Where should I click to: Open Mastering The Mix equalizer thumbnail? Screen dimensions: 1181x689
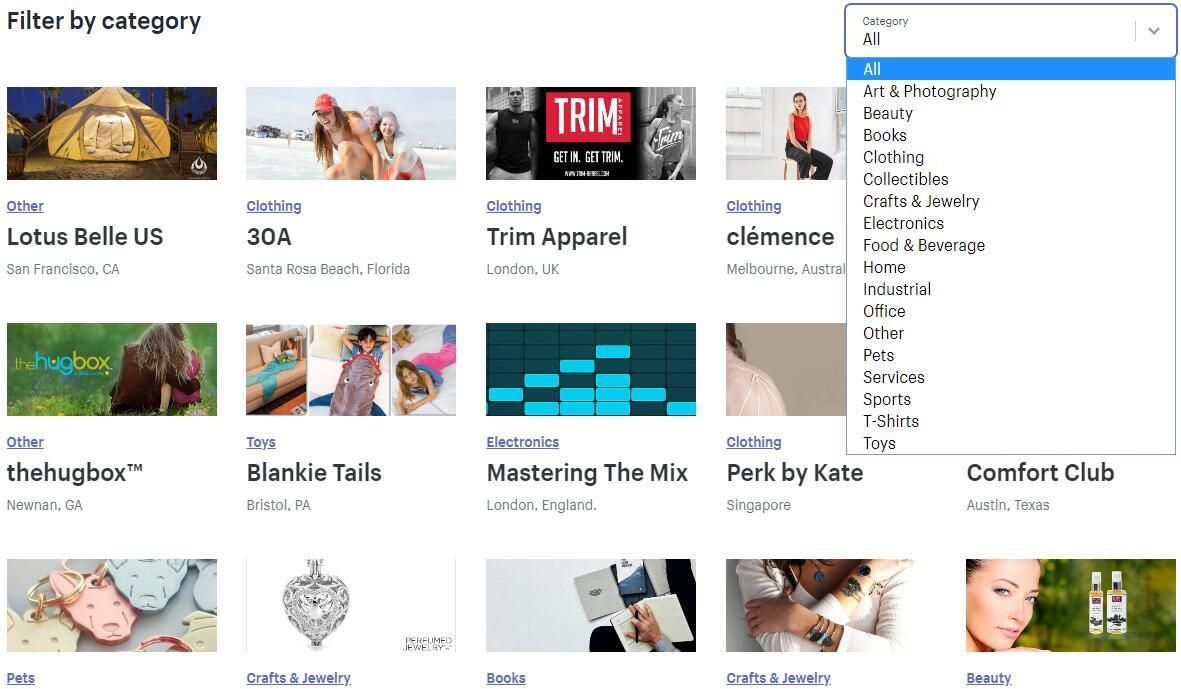[x=590, y=369]
